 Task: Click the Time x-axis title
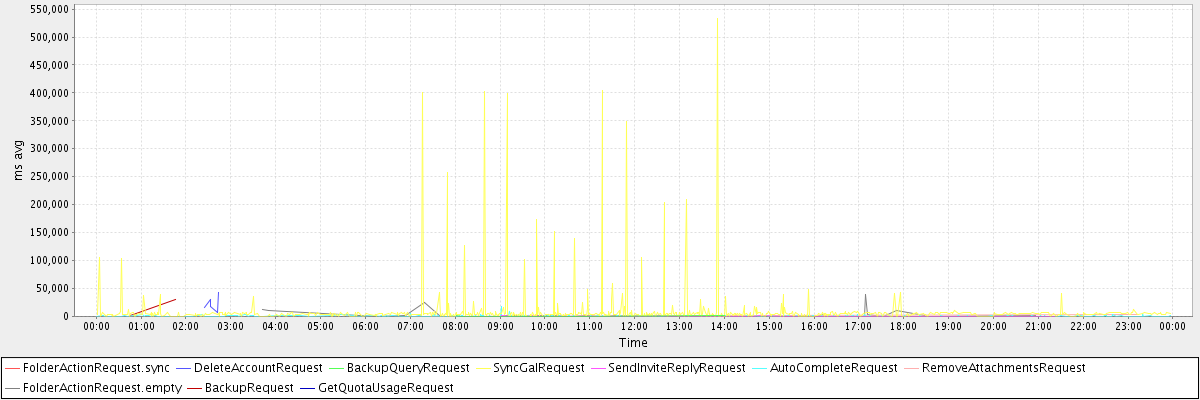tap(632, 343)
